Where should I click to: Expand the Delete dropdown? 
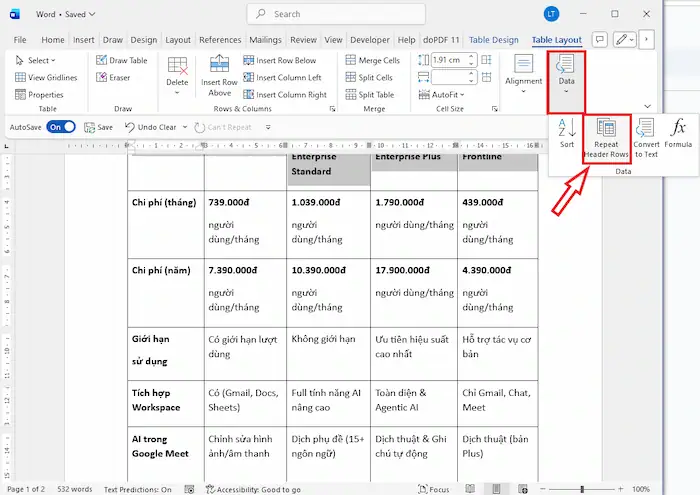point(177,77)
